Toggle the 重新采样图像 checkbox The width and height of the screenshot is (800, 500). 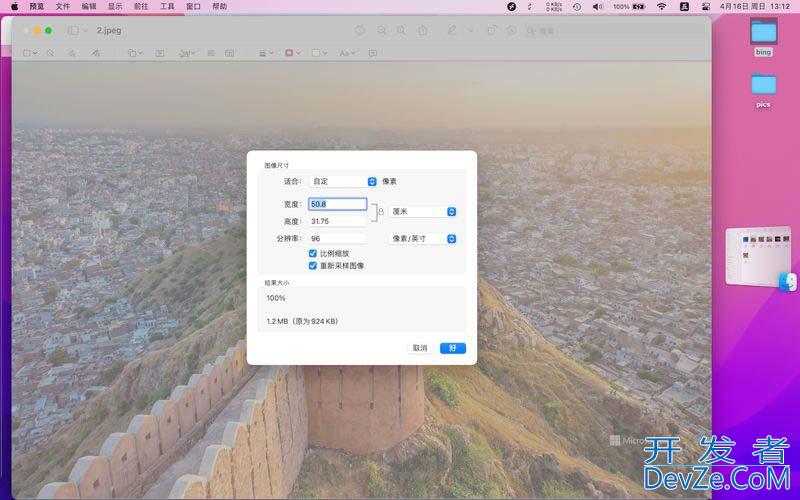click(x=313, y=265)
